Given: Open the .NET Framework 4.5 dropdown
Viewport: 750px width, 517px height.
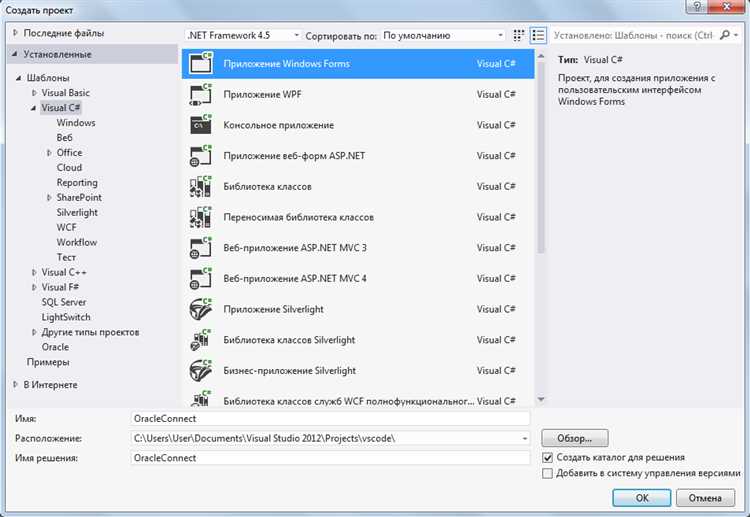Looking at the screenshot, I should click(x=243, y=35).
